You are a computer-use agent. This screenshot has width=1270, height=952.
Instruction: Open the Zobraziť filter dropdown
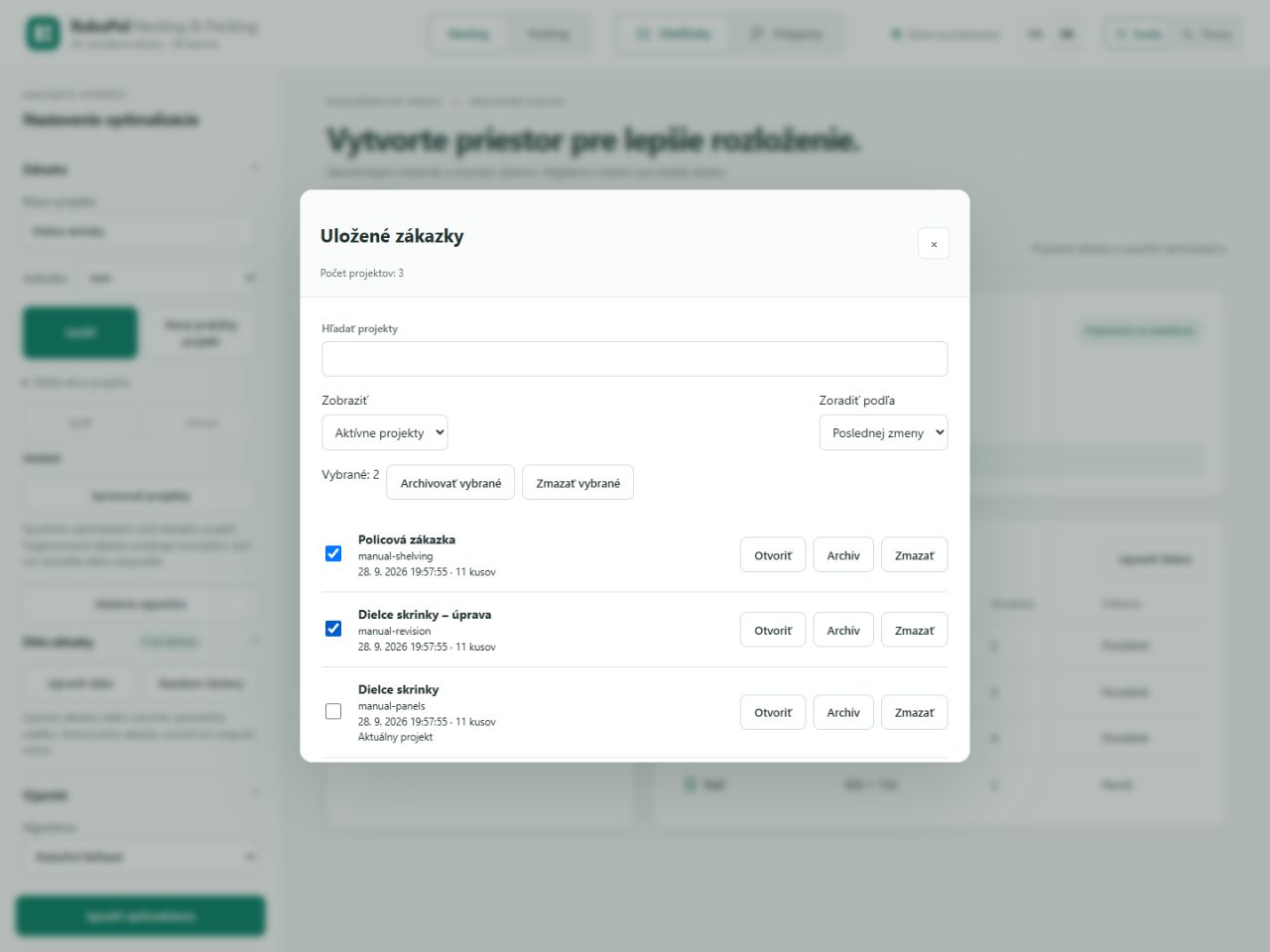(x=385, y=432)
